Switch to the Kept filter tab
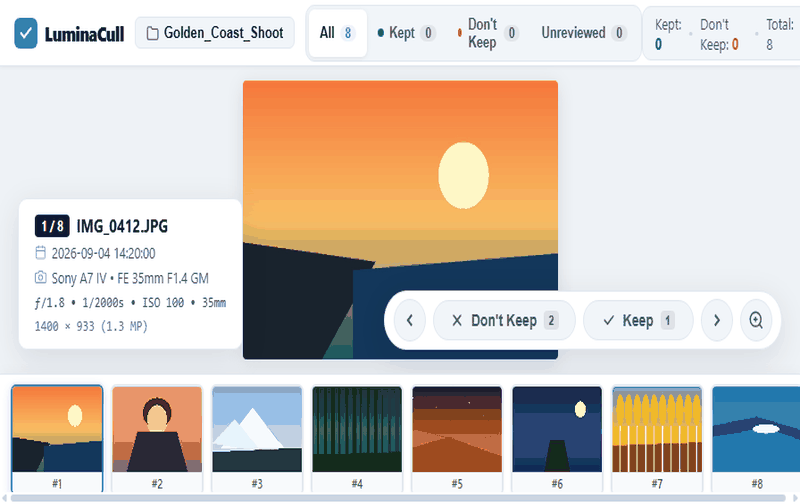This screenshot has width=800, height=504. pyautogui.click(x=406, y=33)
